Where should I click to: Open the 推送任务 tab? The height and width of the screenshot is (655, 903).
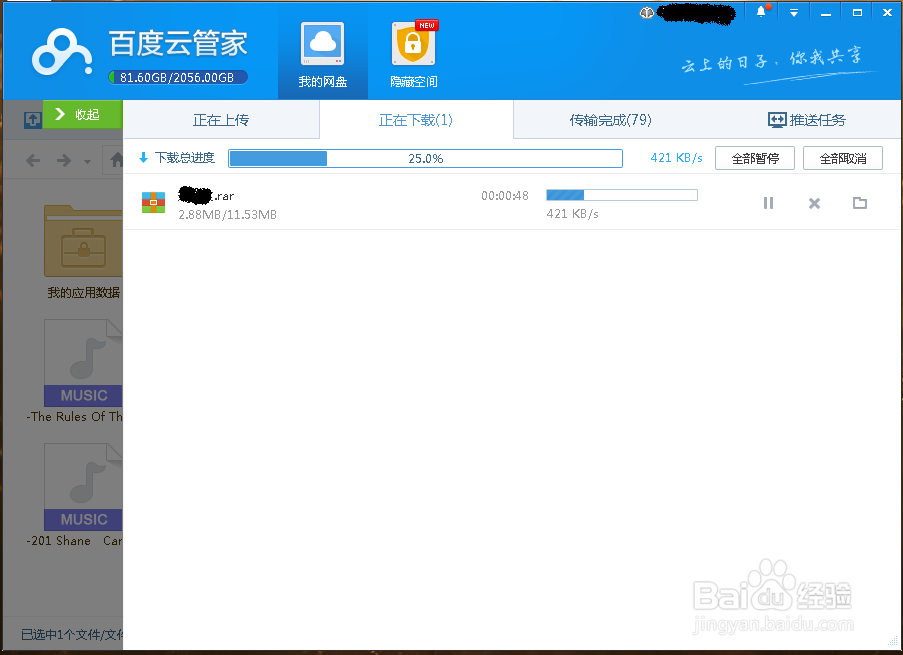click(806, 120)
